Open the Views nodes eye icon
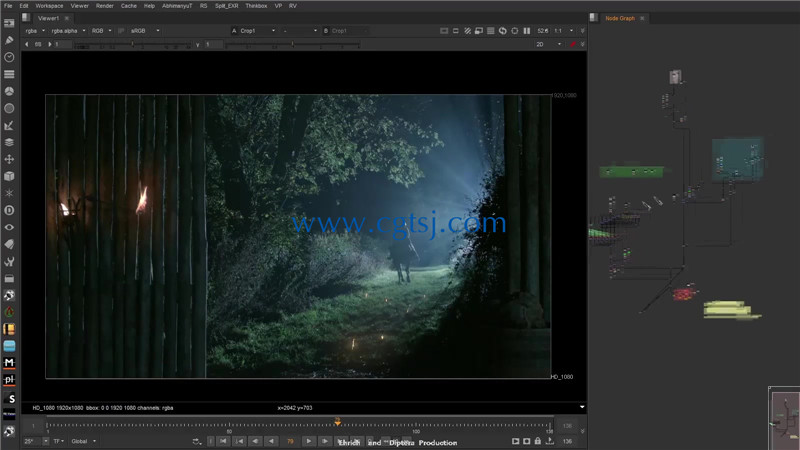800x450 pixels. pyautogui.click(x=9, y=227)
